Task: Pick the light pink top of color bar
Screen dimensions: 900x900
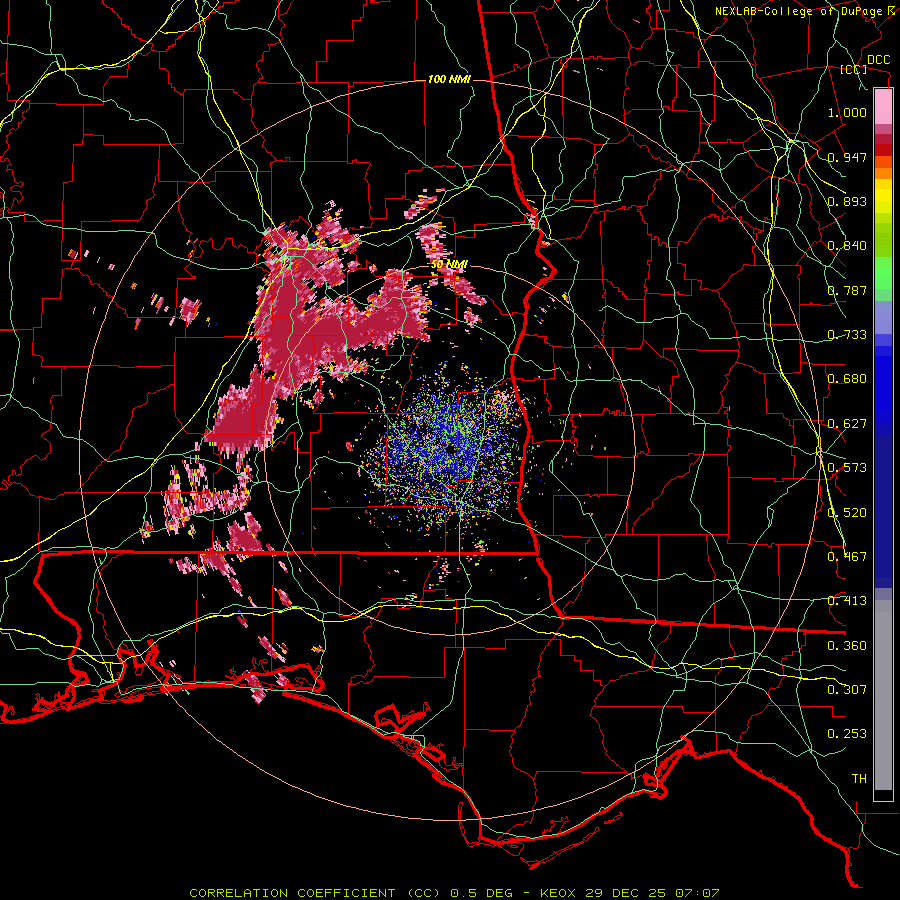Action: tap(883, 107)
